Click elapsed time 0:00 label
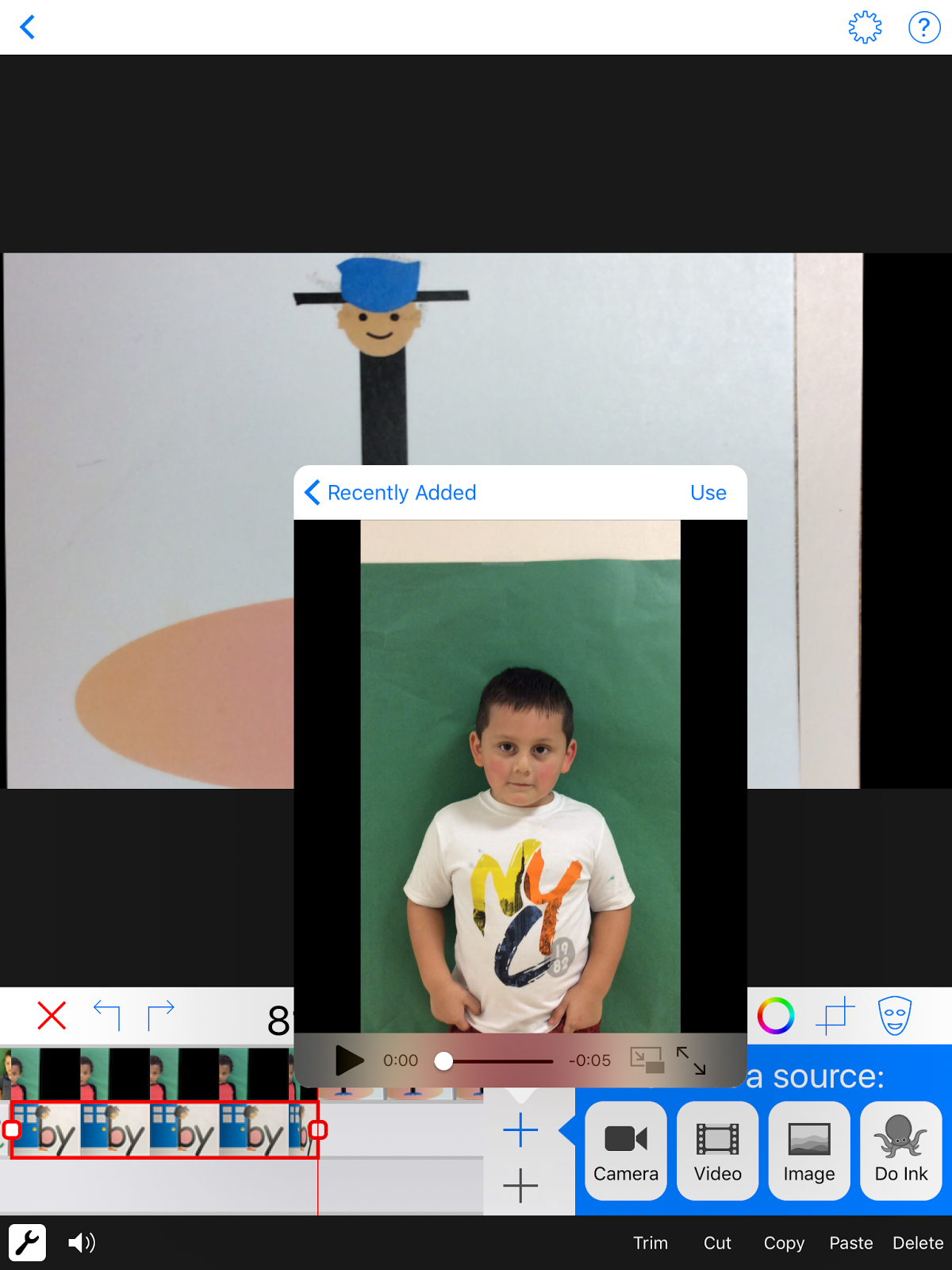This screenshot has width=952, height=1270. tap(401, 1060)
